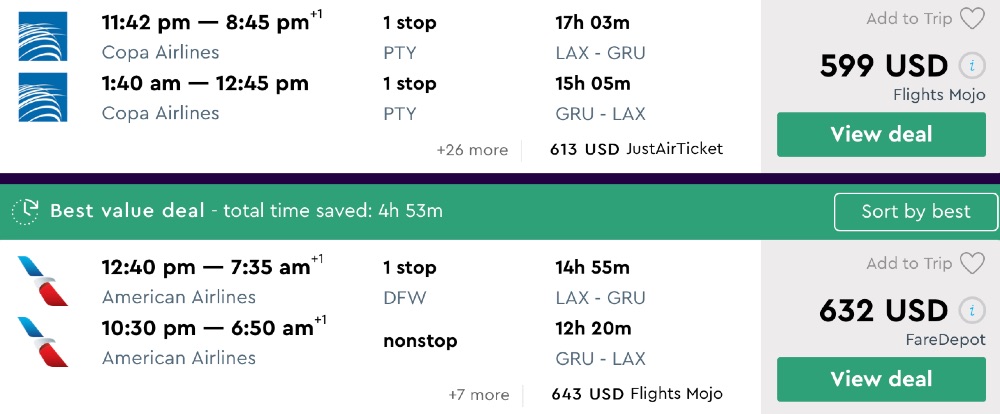Screen dimensions: 1000x414
Task: Click the clock icon in Best value banner
Action: click(x=25, y=211)
